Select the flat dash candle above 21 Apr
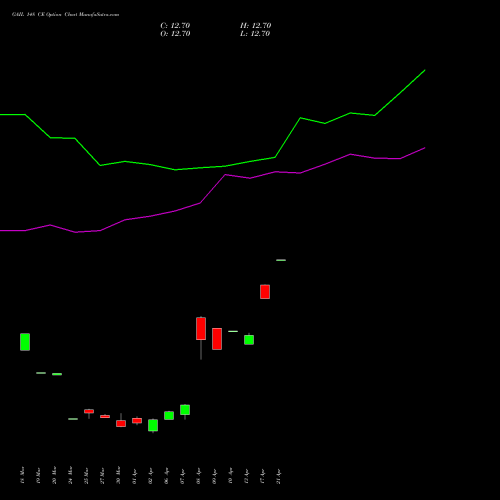 pos(281,260)
